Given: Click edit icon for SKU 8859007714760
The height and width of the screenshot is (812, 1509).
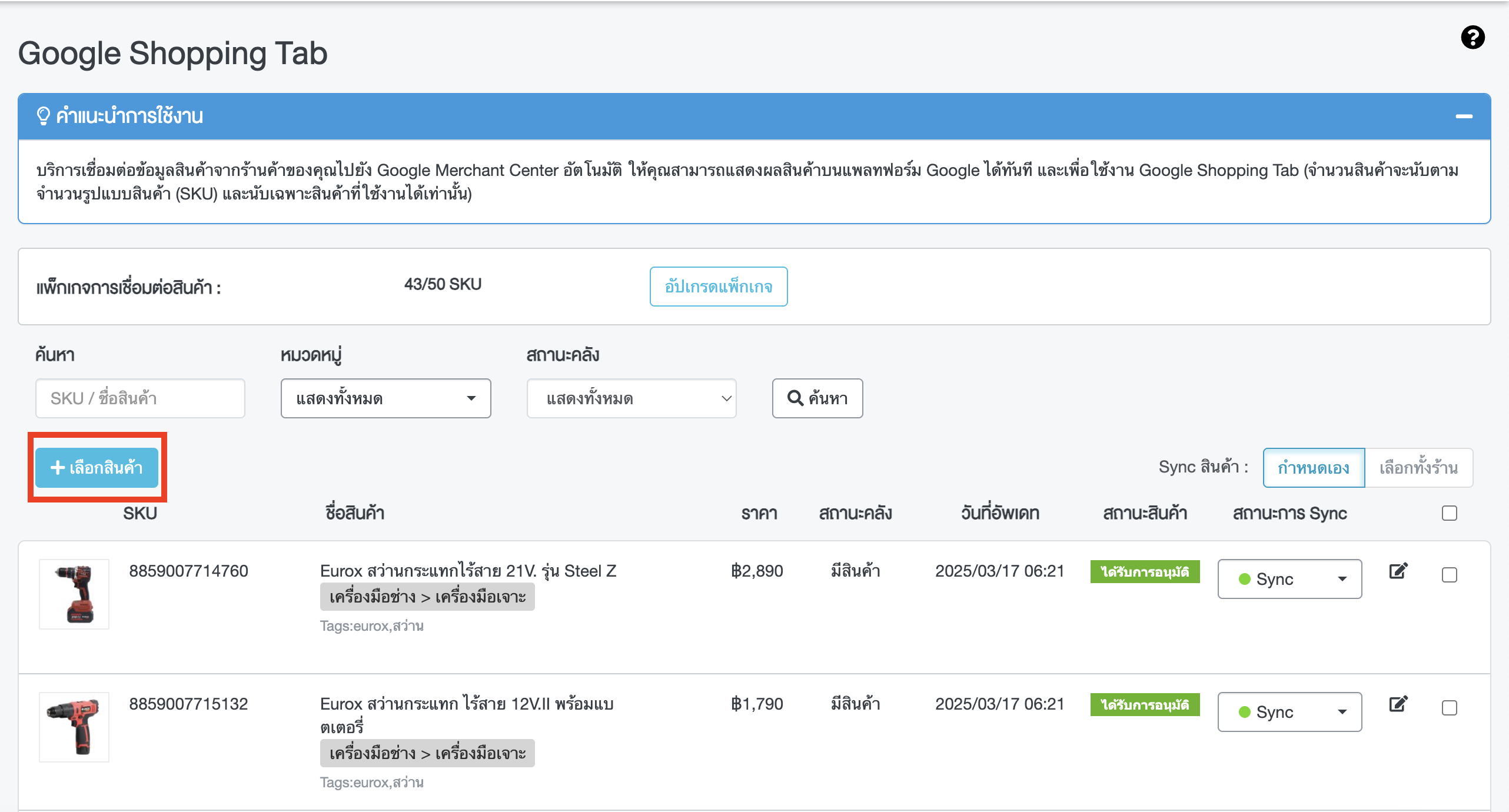Looking at the screenshot, I should (x=1398, y=571).
